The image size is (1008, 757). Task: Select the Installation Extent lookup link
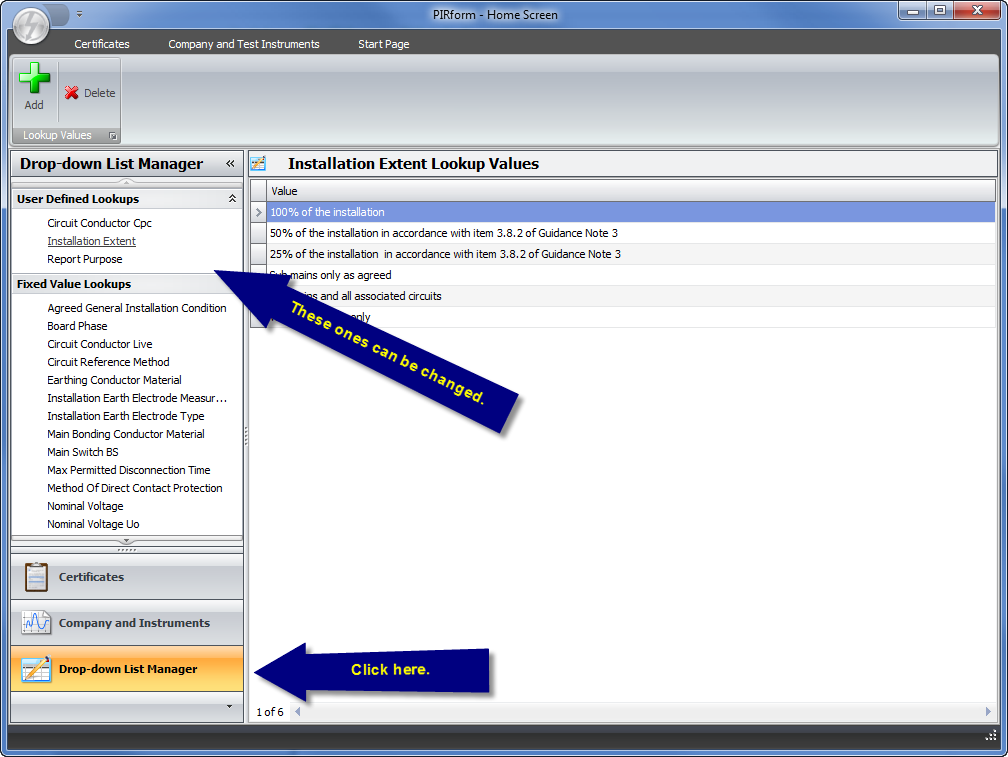pyautogui.click(x=91, y=241)
